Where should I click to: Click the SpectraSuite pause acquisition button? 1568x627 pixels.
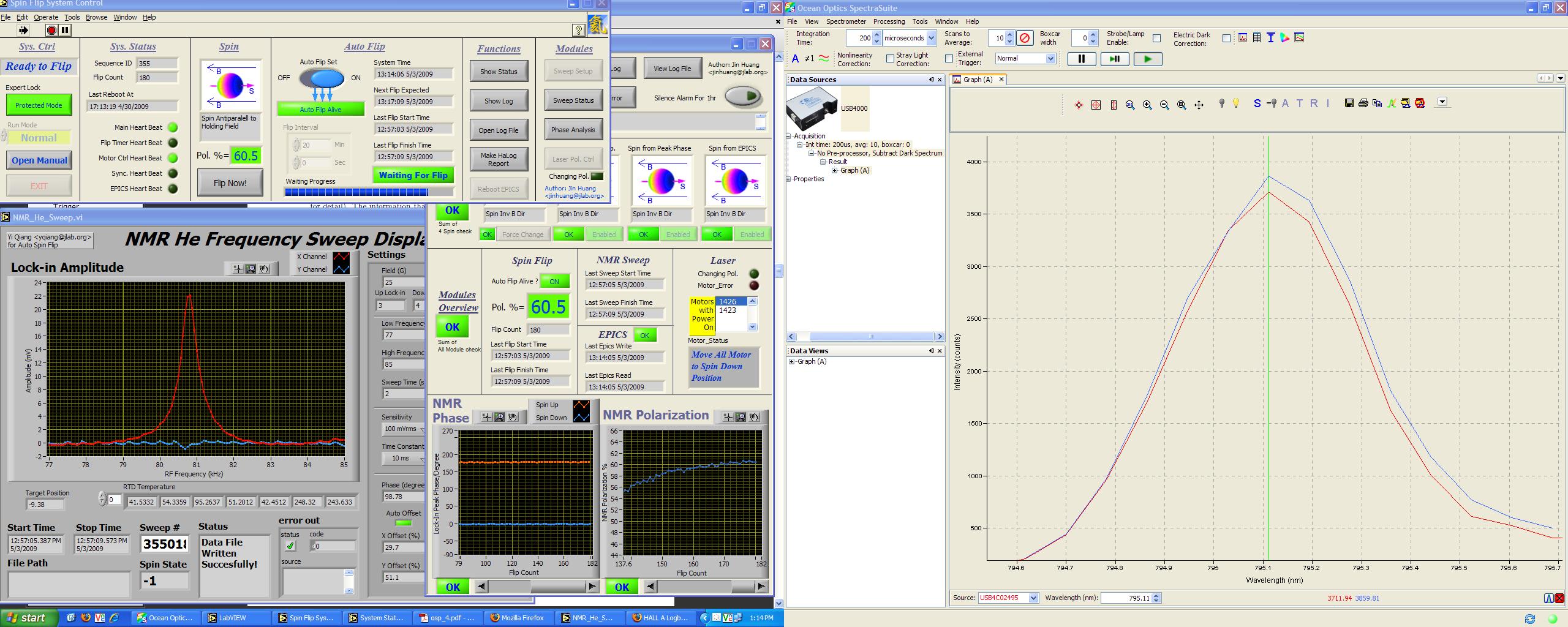1082,59
